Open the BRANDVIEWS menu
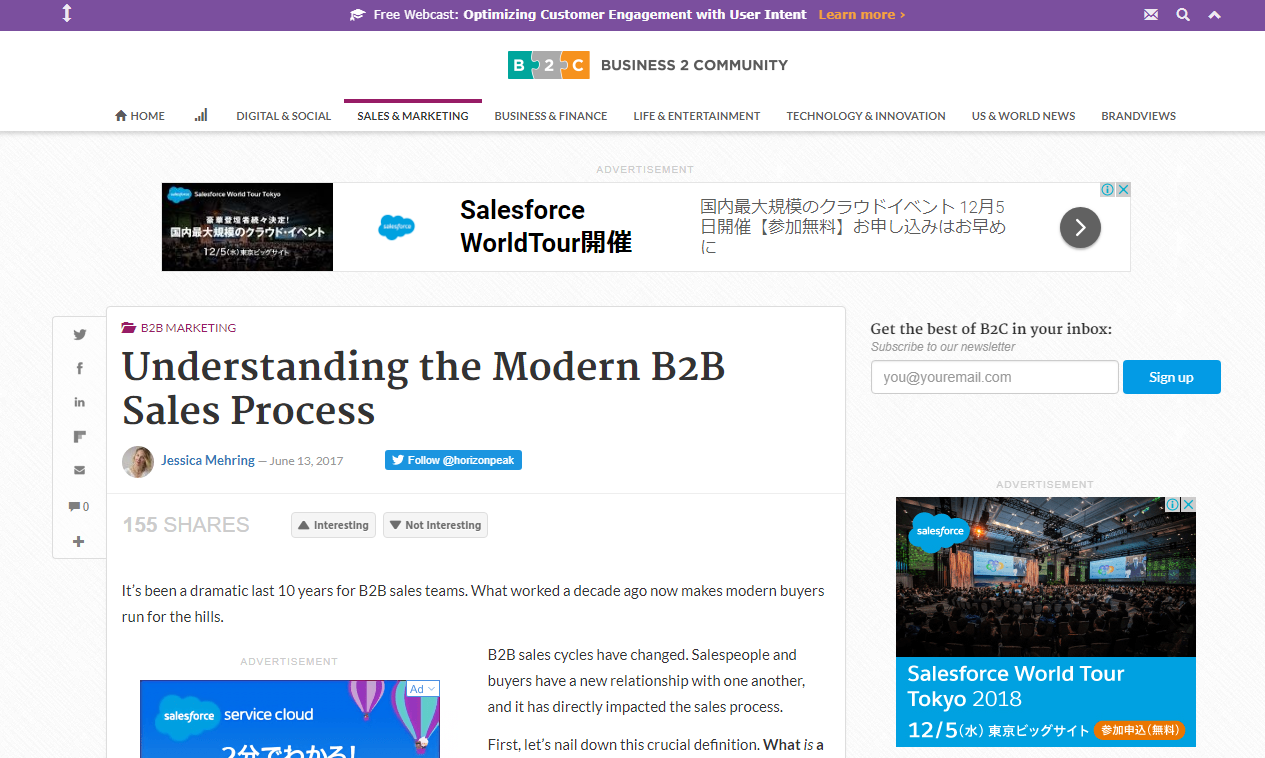Image resolution: width=1265 pixels, height=758 pixels. [x=1138, y=116]
